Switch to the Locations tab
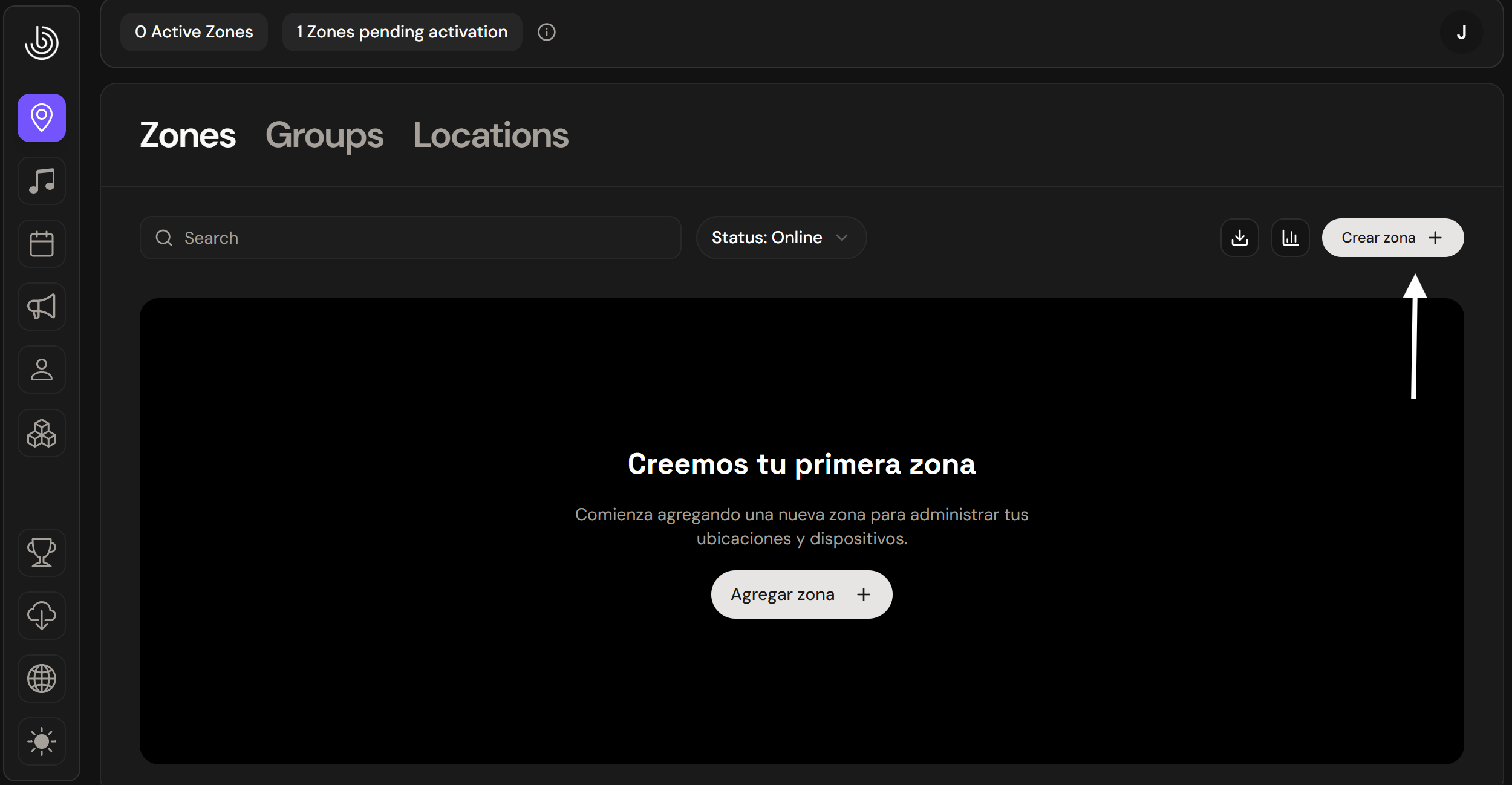The image size is (1512, 785). coord(490,135)
